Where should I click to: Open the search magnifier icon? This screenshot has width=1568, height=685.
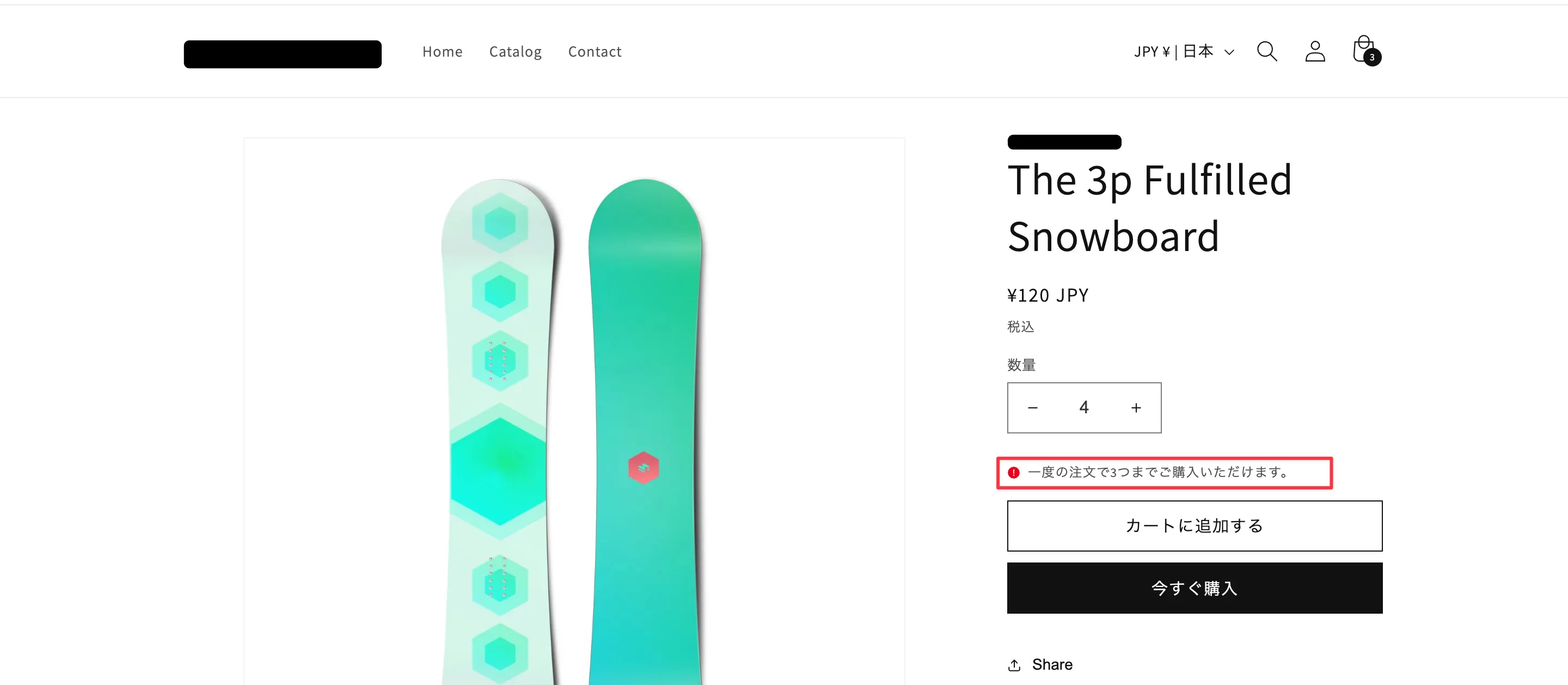point(1267,51)
